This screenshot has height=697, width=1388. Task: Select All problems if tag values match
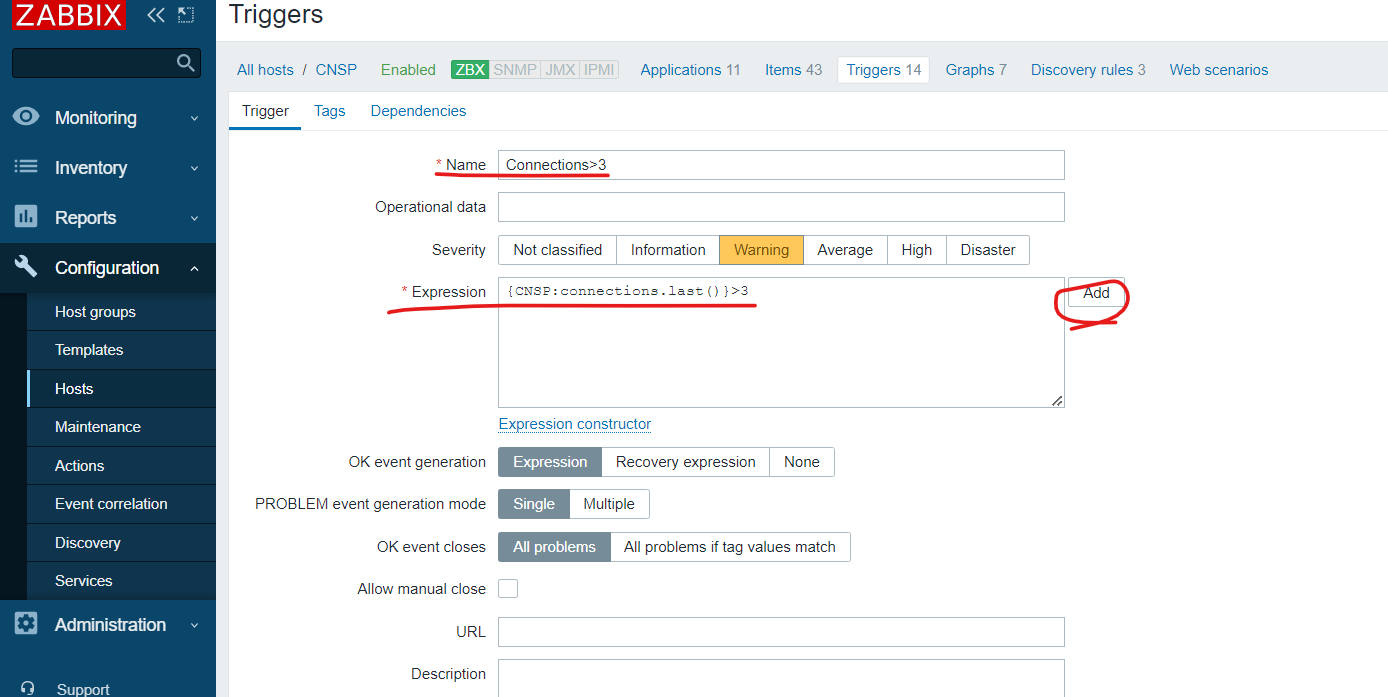[730, 547]
